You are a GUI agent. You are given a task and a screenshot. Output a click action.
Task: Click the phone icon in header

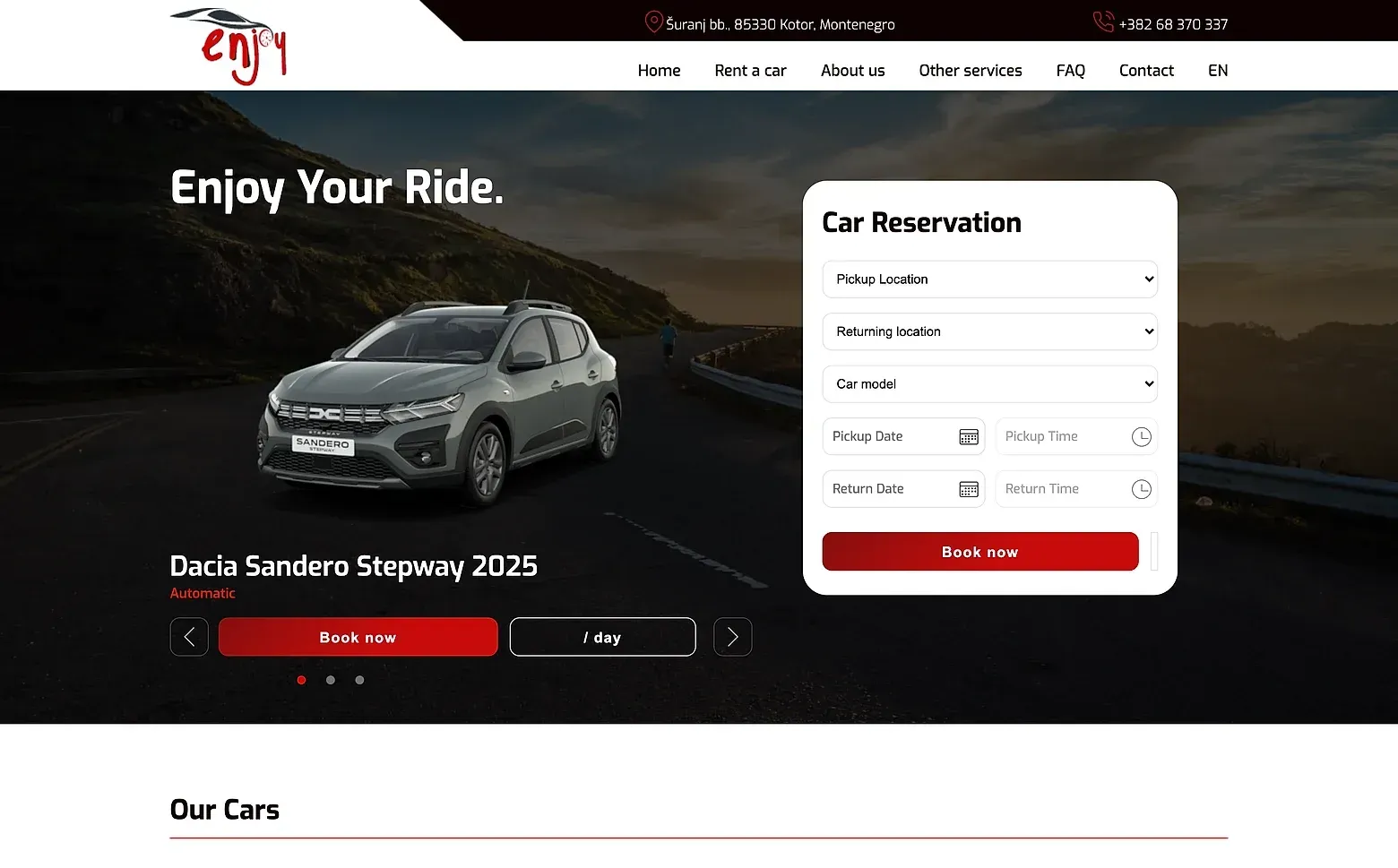tap(1103, 21)
